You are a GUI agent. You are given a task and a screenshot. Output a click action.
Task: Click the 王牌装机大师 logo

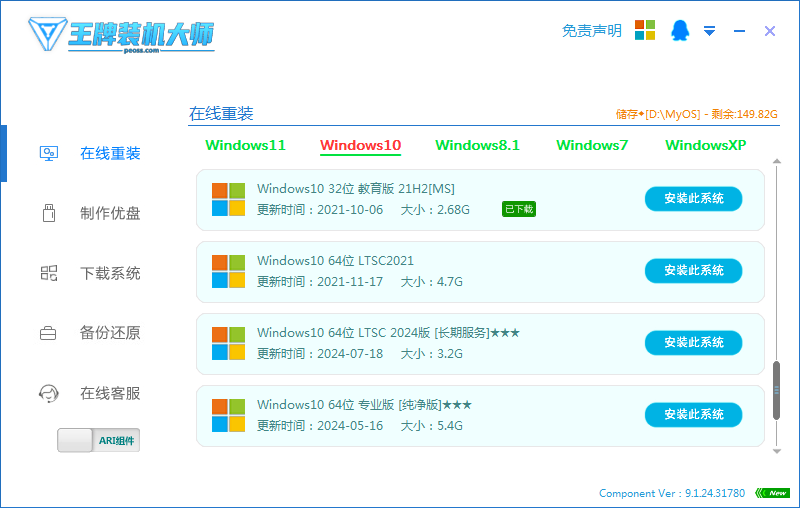(x=121, y=35)
